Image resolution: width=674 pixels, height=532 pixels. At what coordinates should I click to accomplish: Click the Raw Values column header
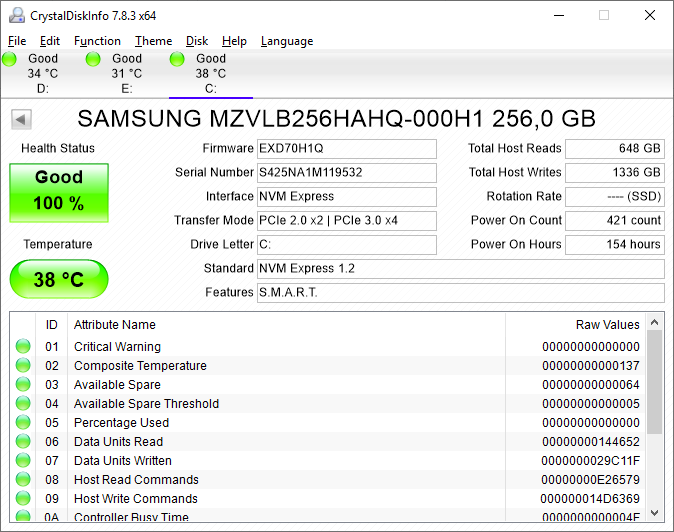click(575, 325)
